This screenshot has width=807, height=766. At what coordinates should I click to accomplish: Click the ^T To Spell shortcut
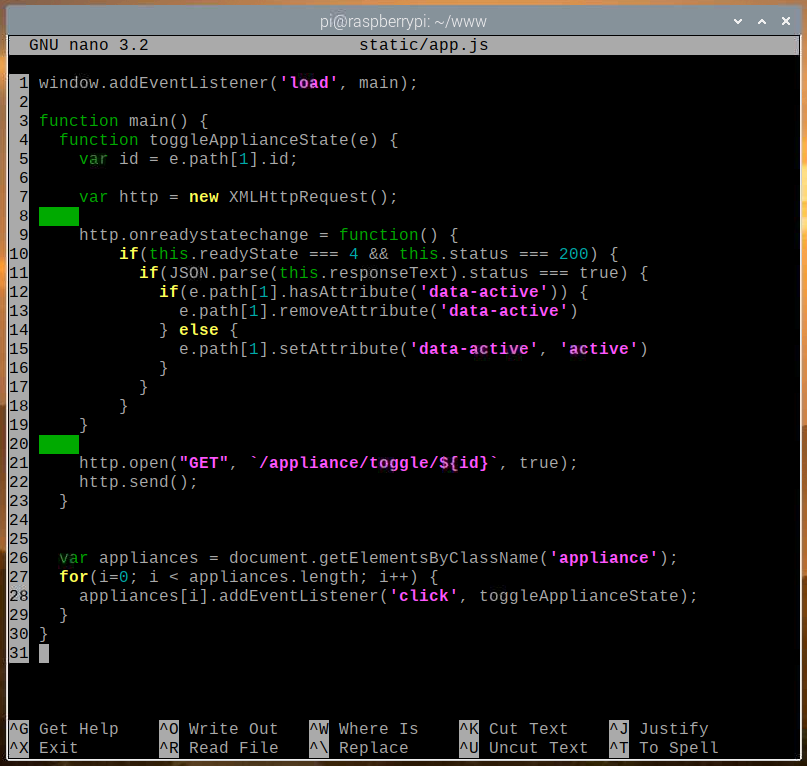pos(663,748)
